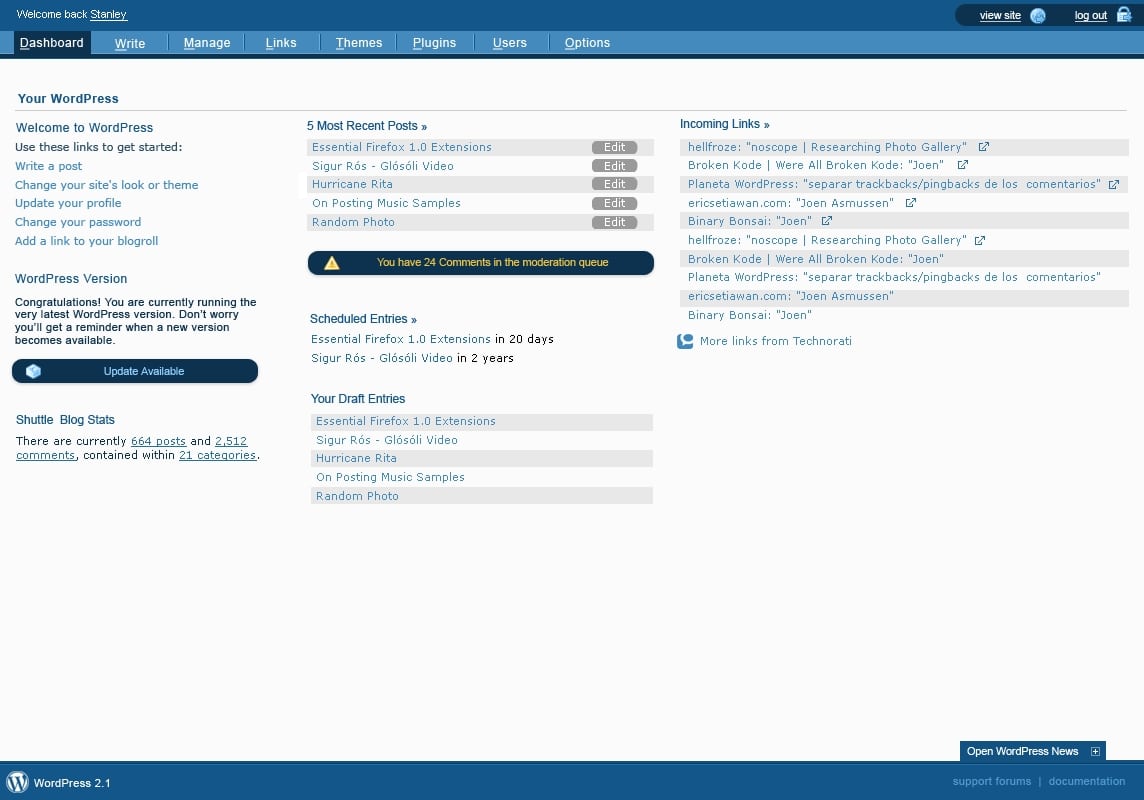Image resolution: width=1144 pixels, height=800 pixels.
Task: Open draft Random Photo
Action: (358, 497)
